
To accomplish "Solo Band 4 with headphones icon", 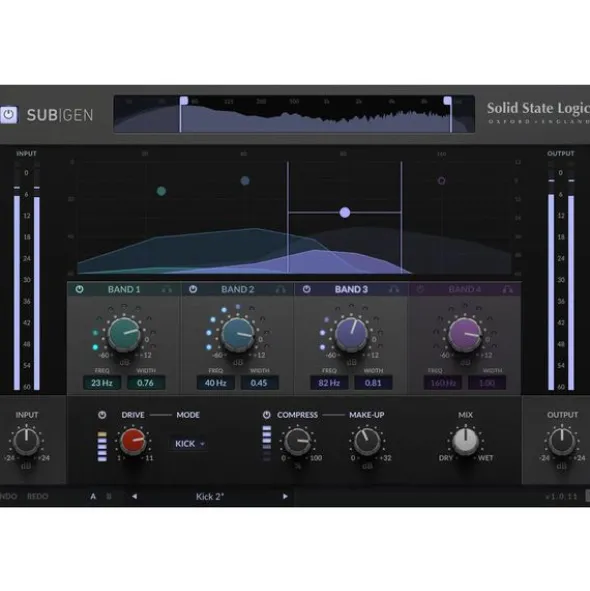I will pos(507,289).
